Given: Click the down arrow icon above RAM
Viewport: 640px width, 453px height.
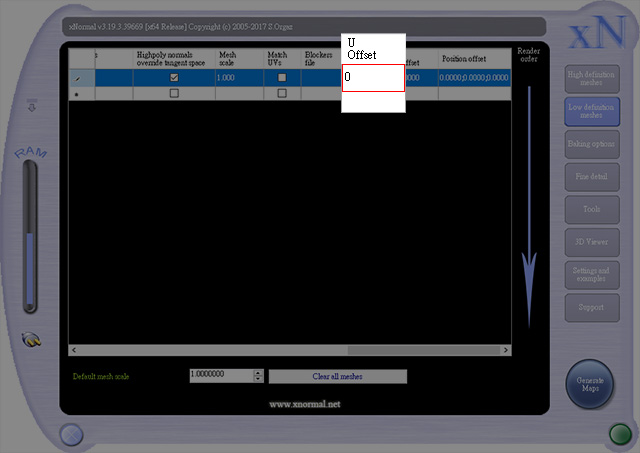Looking at the screenshot, I should [32, 105].
